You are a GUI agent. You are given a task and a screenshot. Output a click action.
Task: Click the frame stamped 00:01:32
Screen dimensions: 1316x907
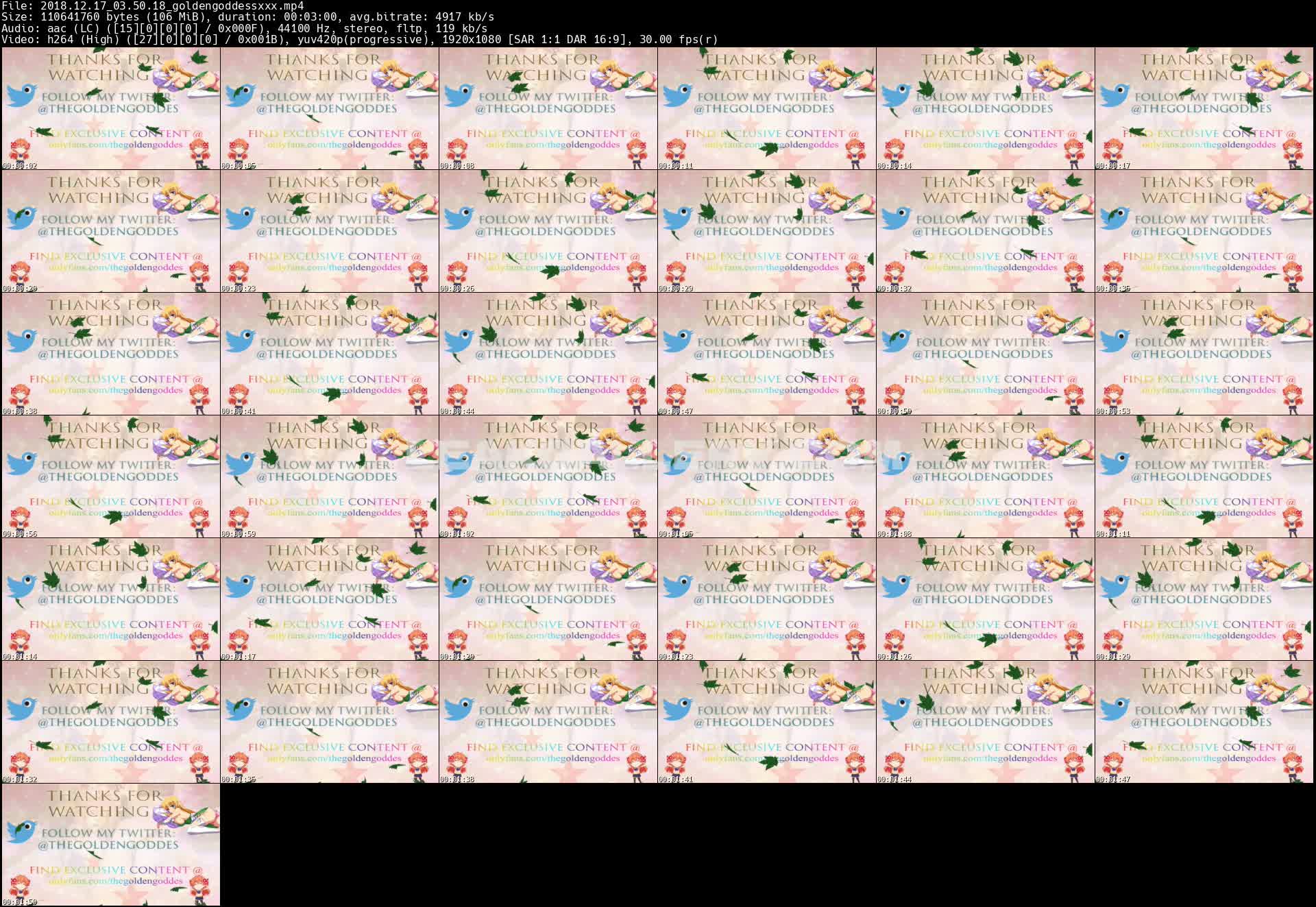pyautogui.click(x=111, y=722)
